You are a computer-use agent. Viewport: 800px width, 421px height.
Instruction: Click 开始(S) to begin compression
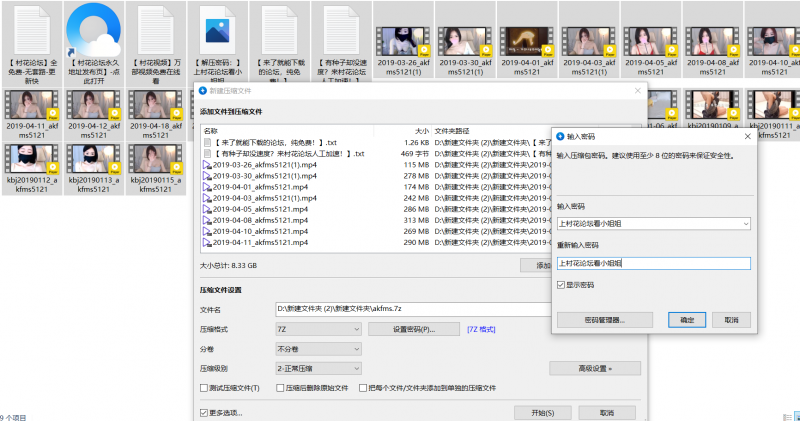click(x=543, y=413)
